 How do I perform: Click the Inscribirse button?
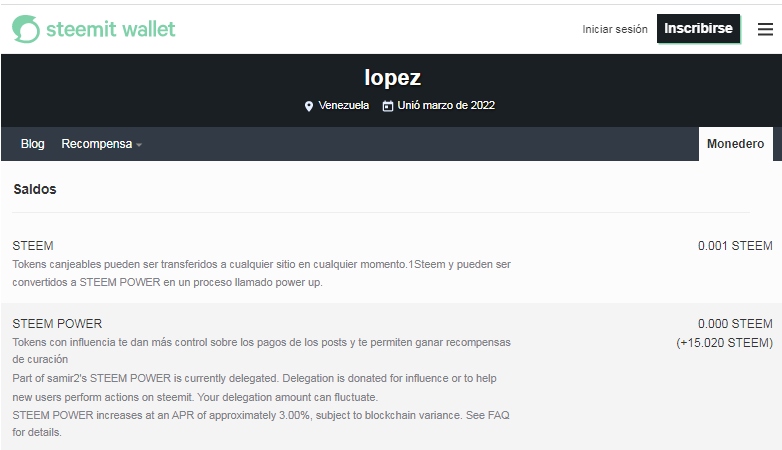pyautogui.click(x=698, y=28)
